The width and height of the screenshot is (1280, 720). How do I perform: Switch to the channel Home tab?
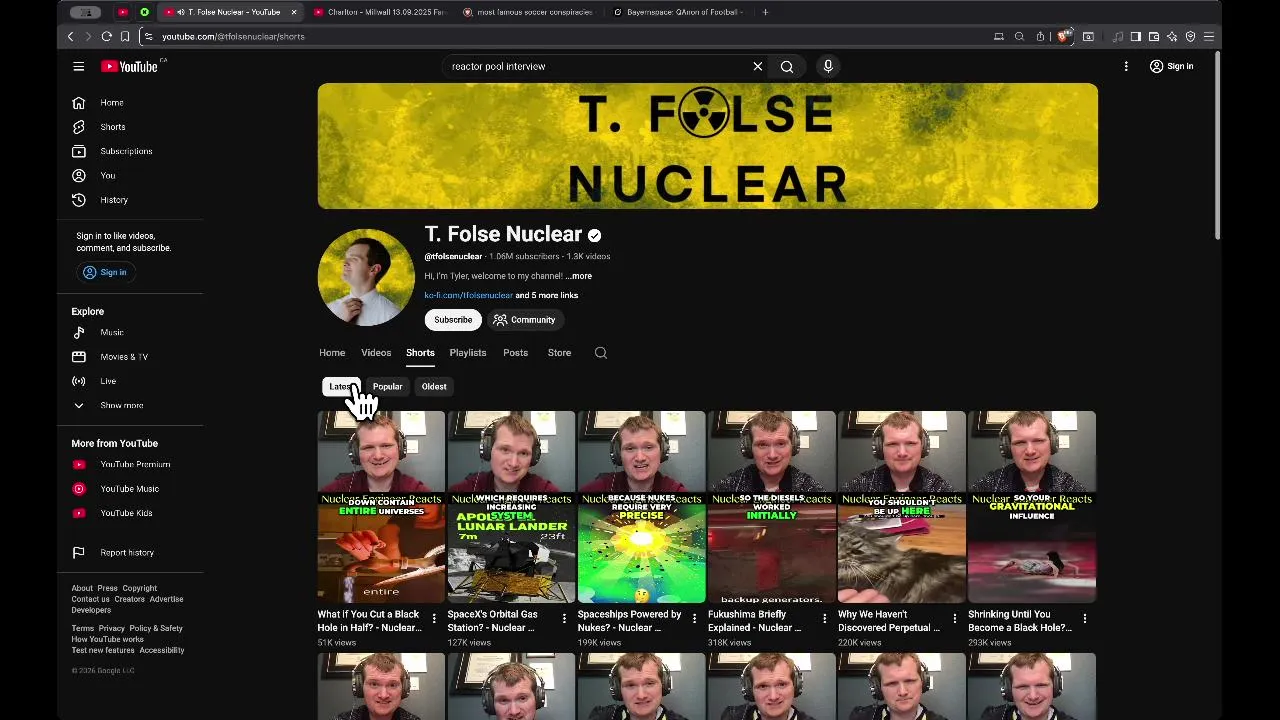tap(332, 353)
